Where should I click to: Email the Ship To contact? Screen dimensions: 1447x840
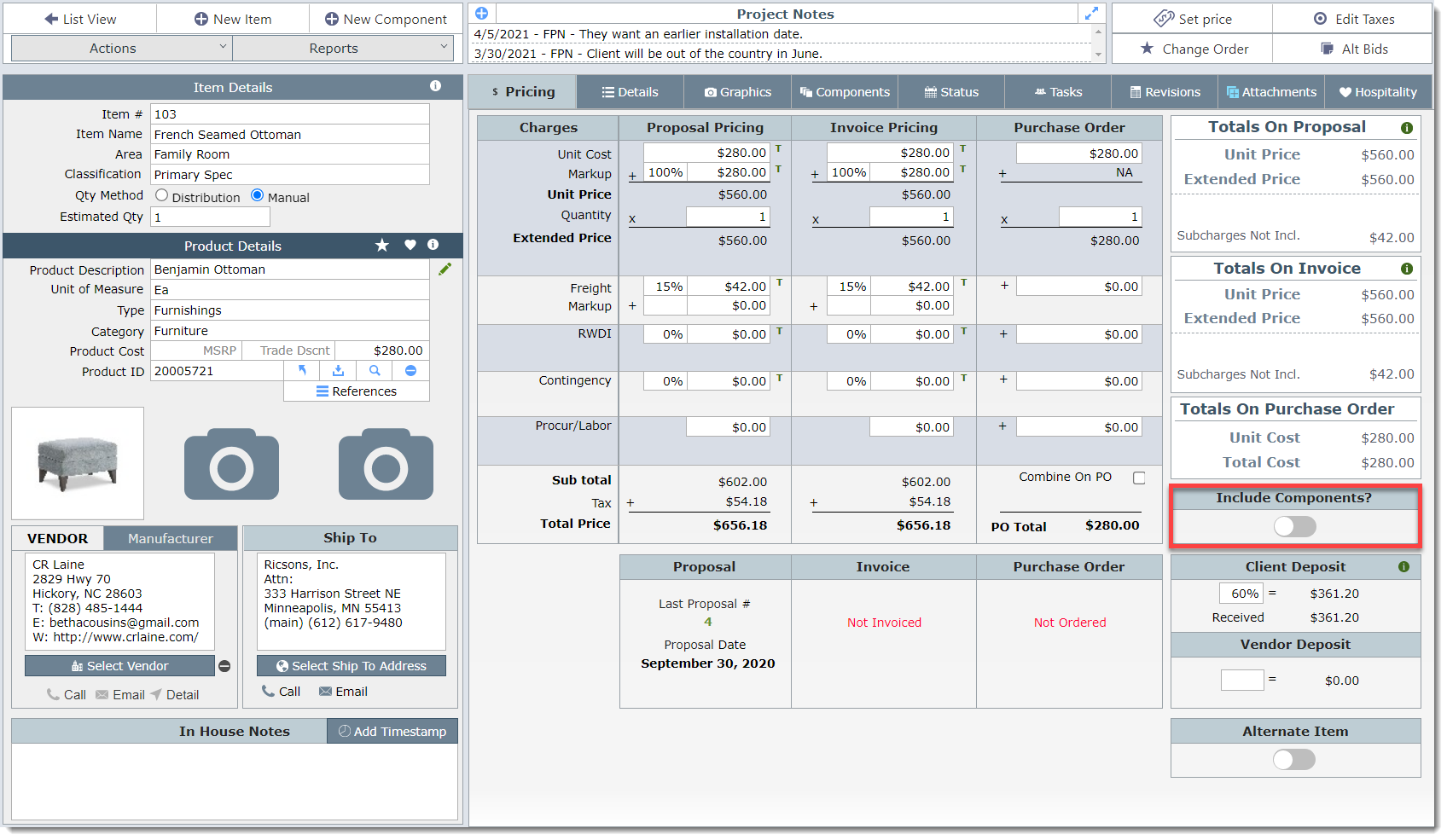click(x=343, y=692)
